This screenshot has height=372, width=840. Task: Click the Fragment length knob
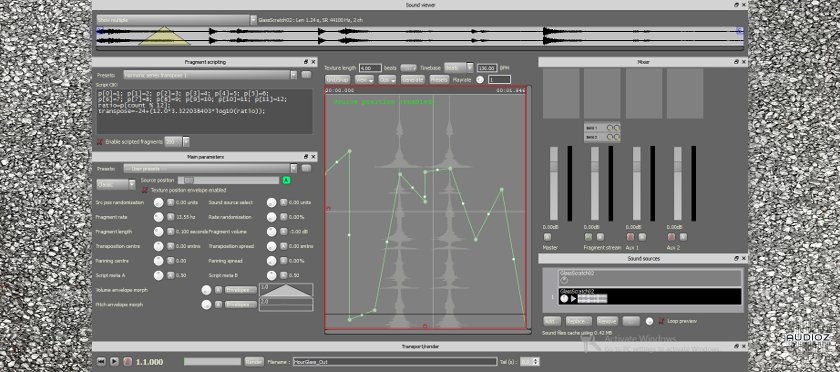[158, 232]
